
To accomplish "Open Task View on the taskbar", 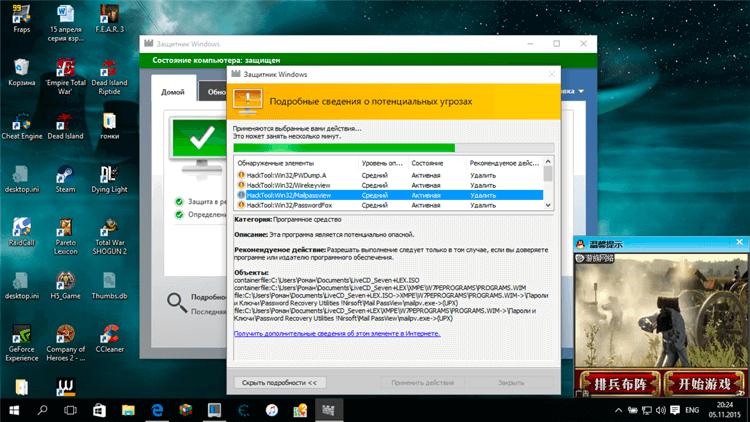I will [x=70, y=410].
